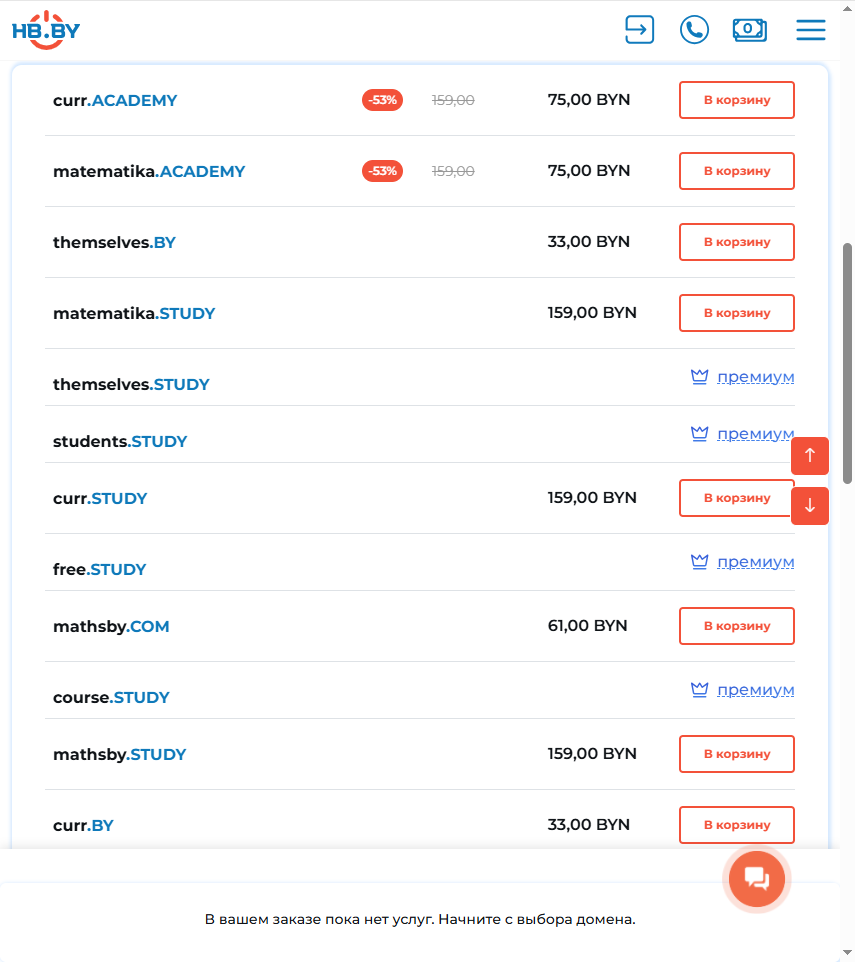Open the login icon in header

(x=639, y=29)
